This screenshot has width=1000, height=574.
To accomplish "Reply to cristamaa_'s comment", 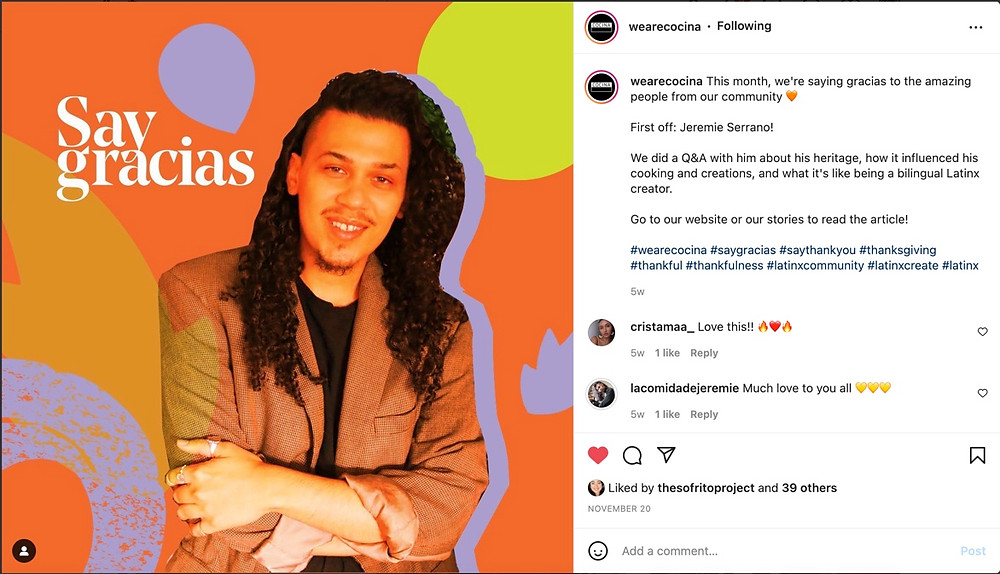I will [704, 353].
